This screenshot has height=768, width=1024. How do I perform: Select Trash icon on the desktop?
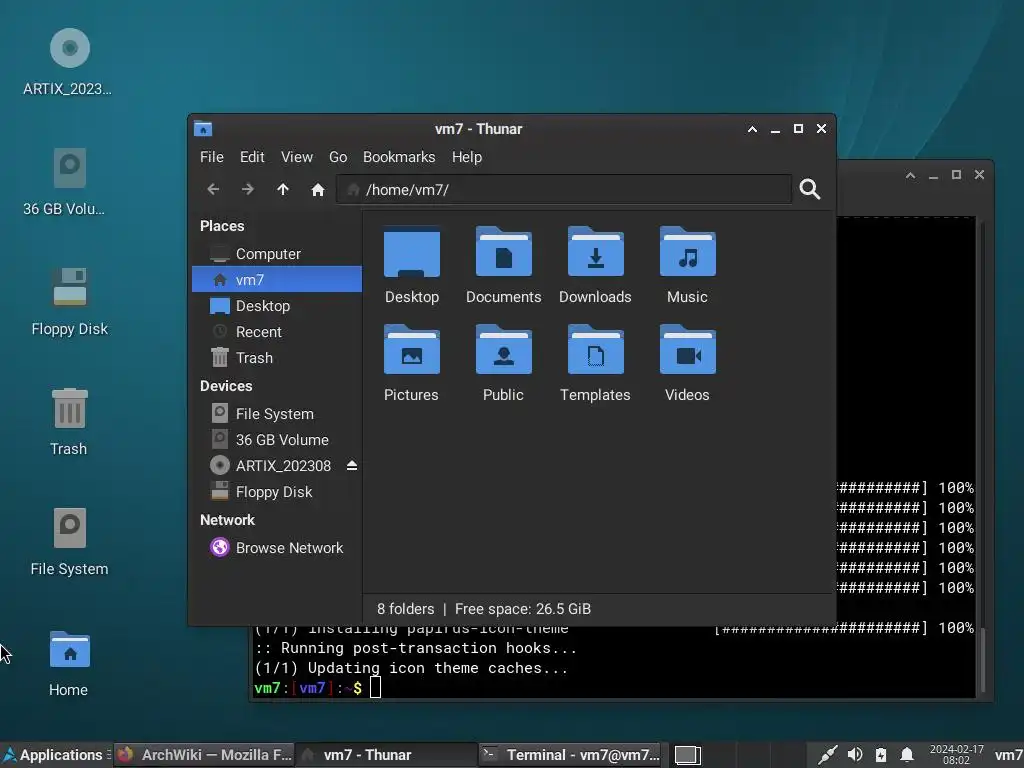(x=69, y=422)
